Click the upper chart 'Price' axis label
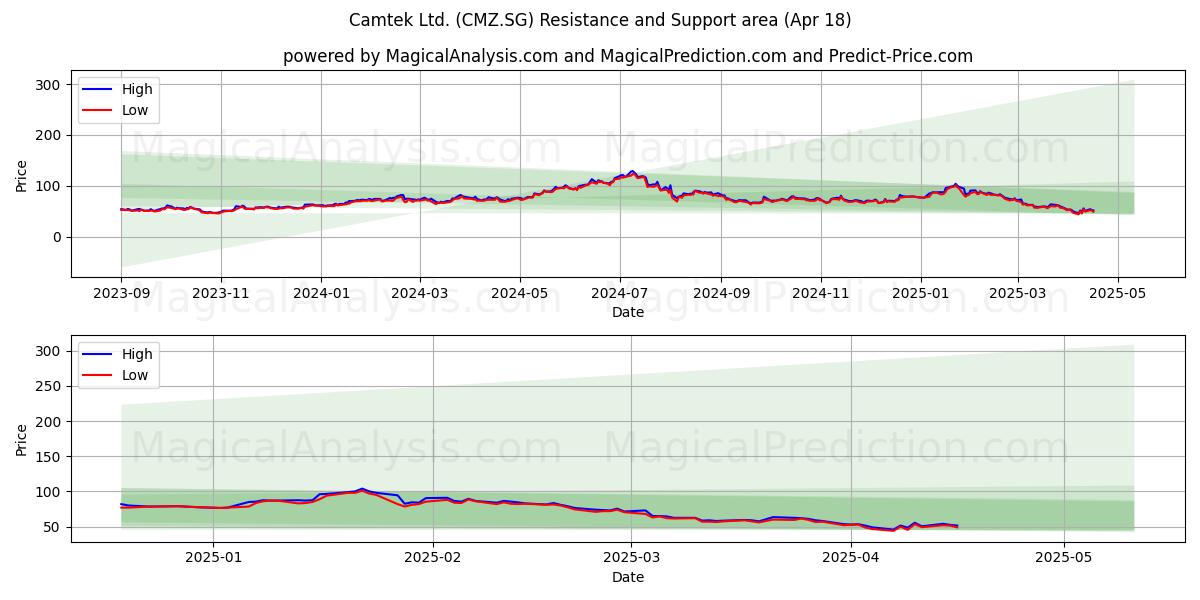The image size is (1200, 600). tap(22, 175)
